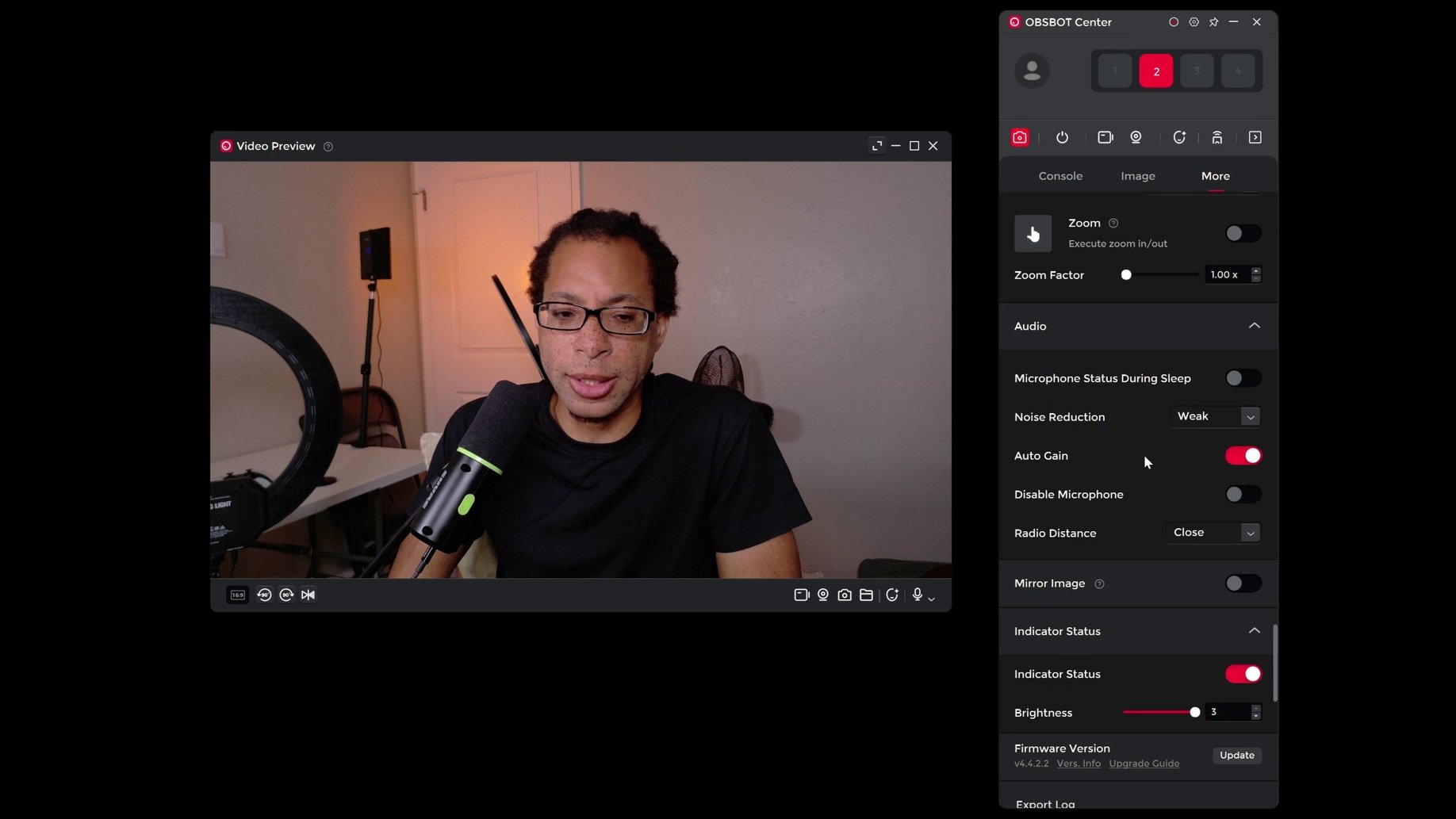Click the Zoom Factor slider handle
Viewport: 1456px width, 819px height.
pyautogui.click(x=1125, y=275)
